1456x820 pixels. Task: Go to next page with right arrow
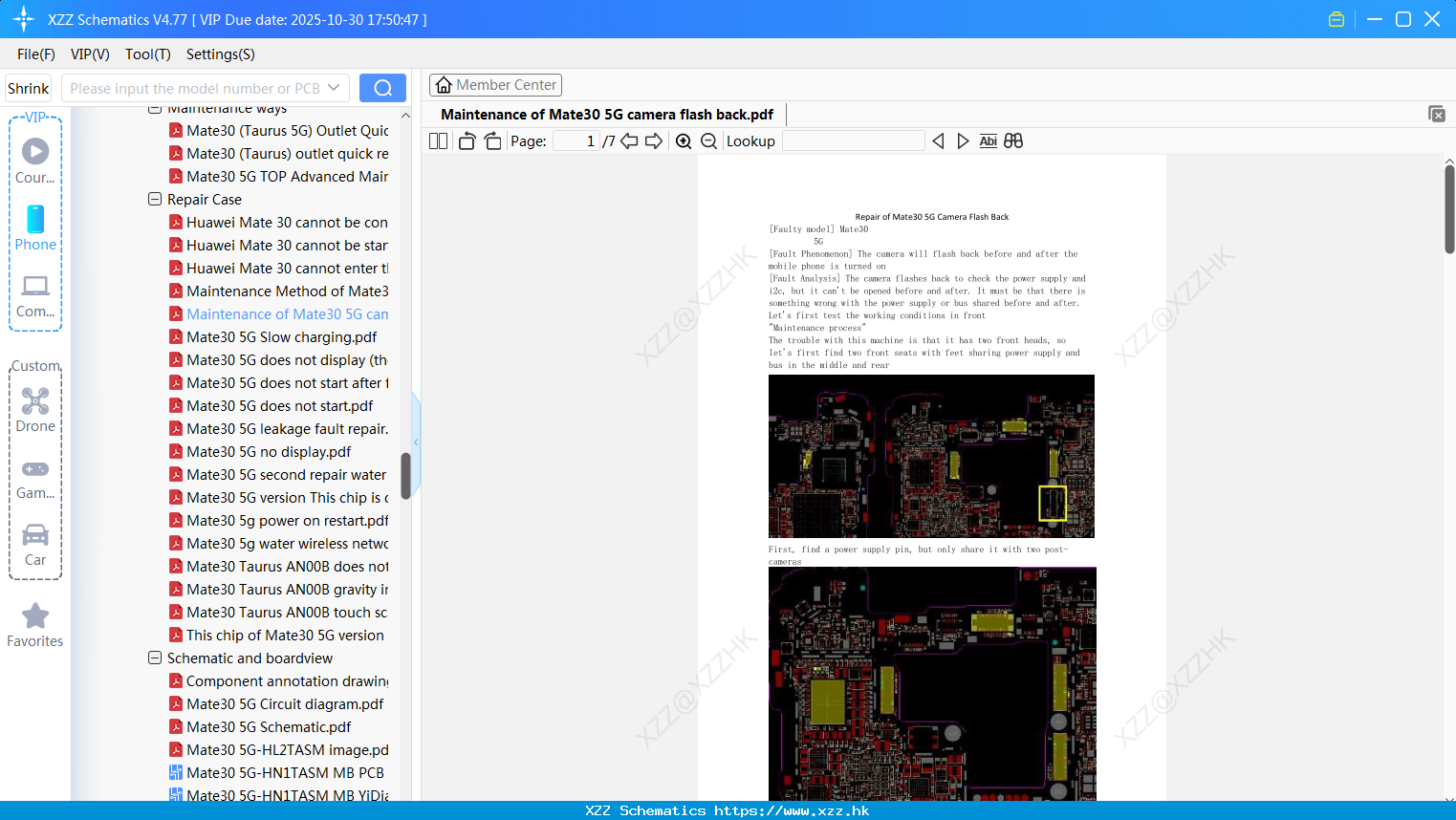pos(654,140)
